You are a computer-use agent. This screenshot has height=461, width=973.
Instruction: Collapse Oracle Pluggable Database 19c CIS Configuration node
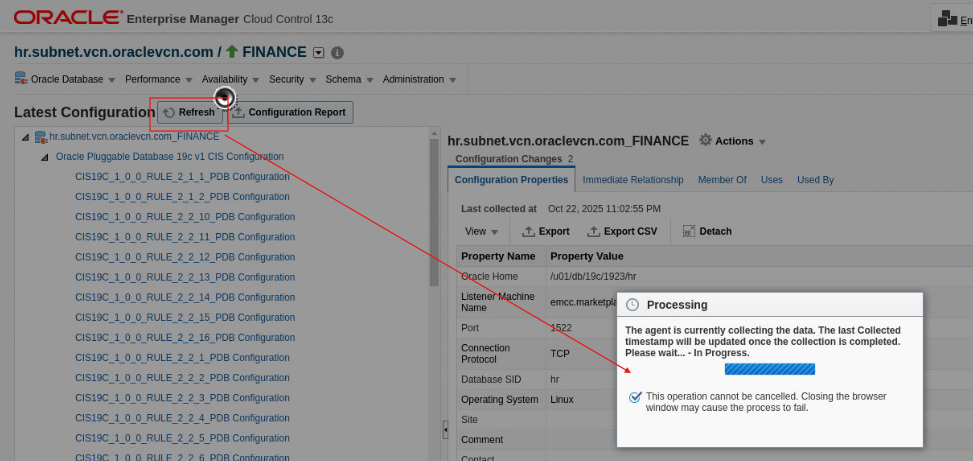point(44,157)
